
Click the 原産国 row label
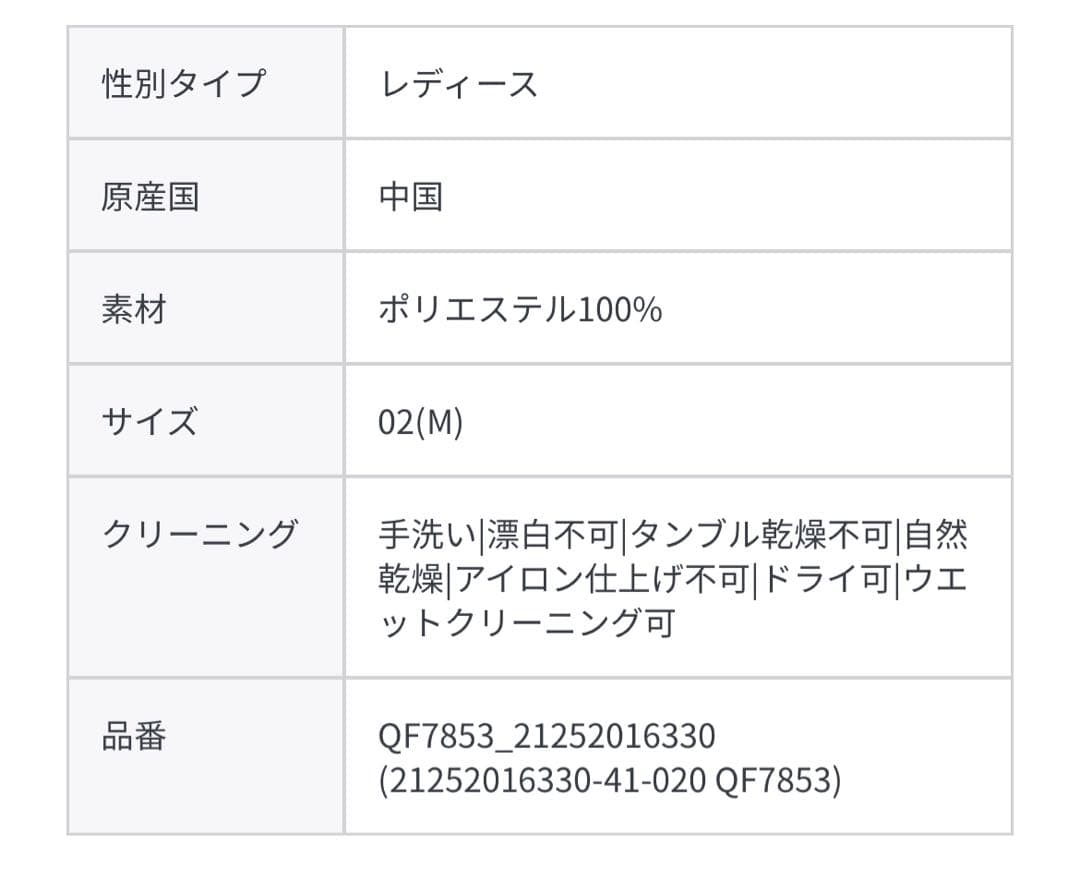(x=150, y=196)
